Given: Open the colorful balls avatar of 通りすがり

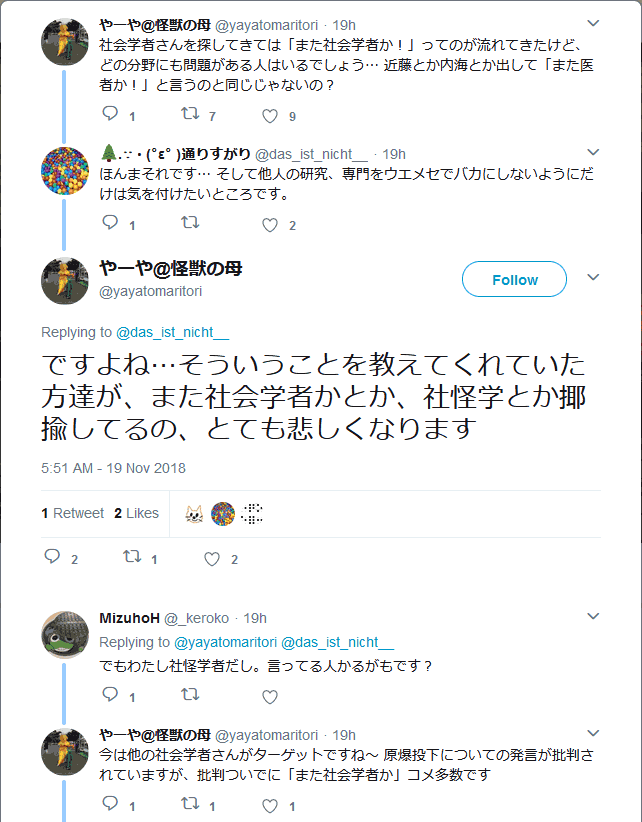Looking at the screenshot, I should coord(66,171).
